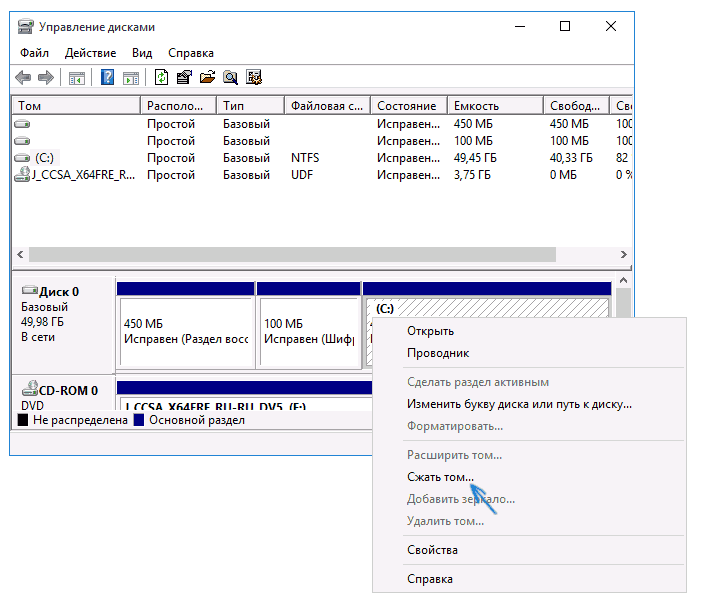Maximize the Управление дисками window
This screenshot has height=602, width=703.
coord(565,26)
